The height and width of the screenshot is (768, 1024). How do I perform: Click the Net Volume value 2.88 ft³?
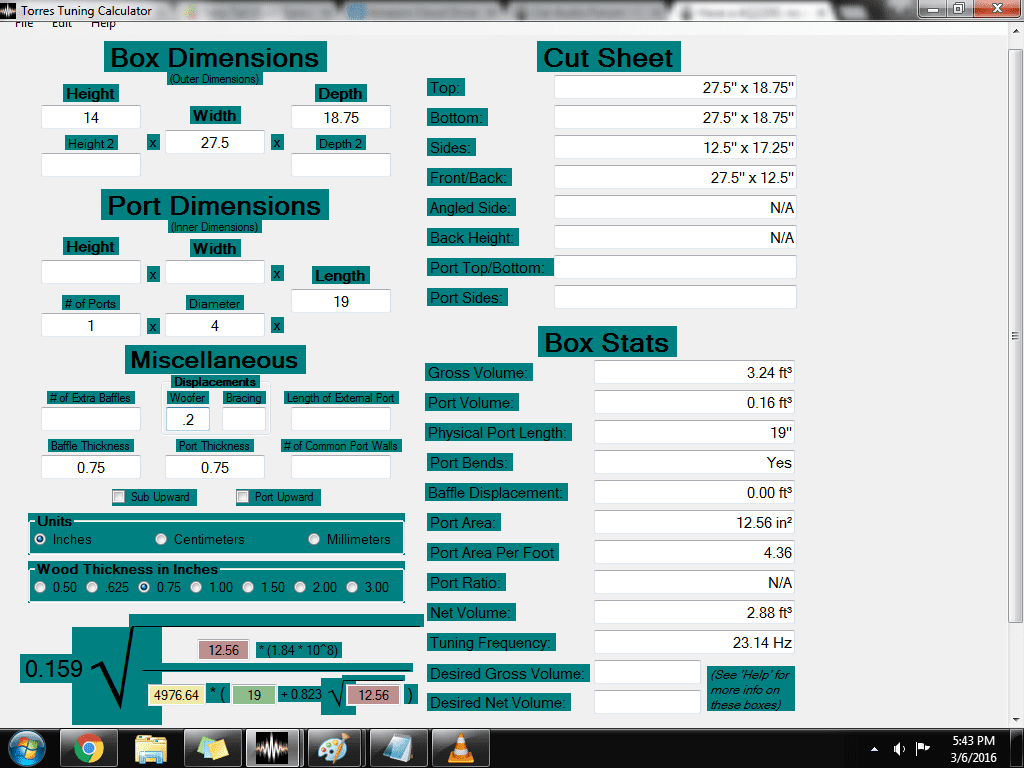[x=694, y=613]
